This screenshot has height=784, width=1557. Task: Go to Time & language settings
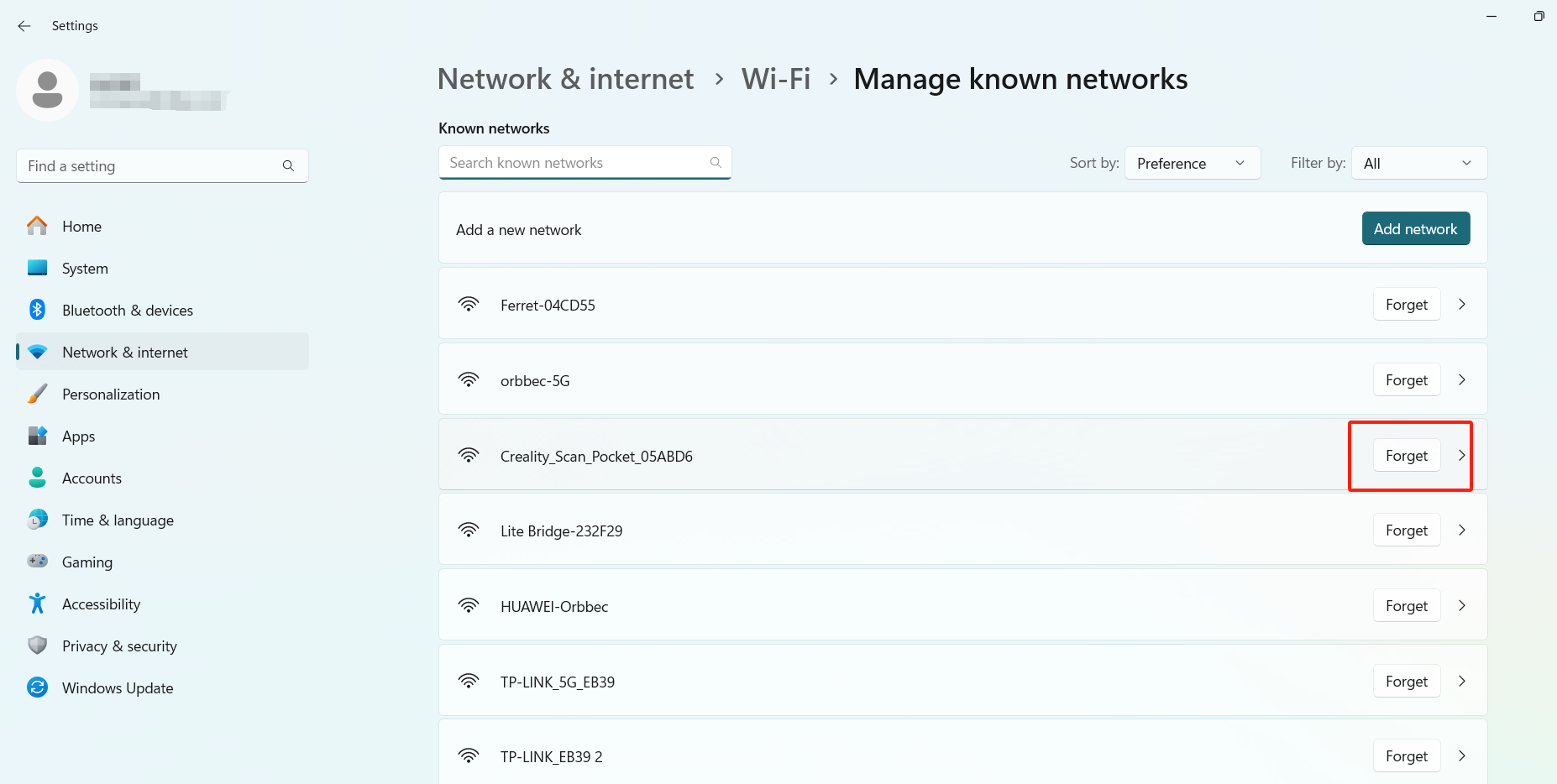[x=118, y=520]
